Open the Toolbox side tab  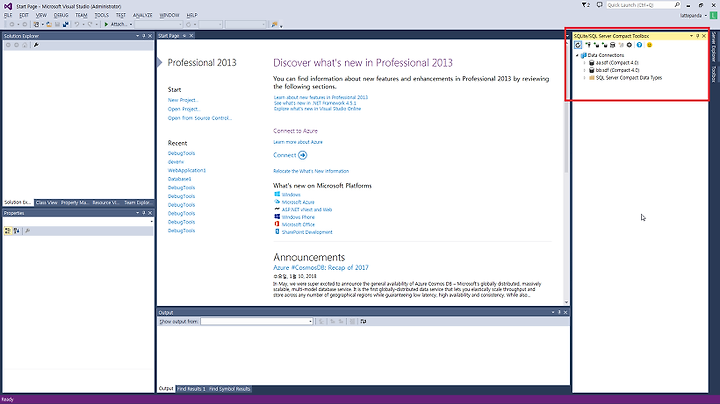pyautogui.click(x=714, y=74)
